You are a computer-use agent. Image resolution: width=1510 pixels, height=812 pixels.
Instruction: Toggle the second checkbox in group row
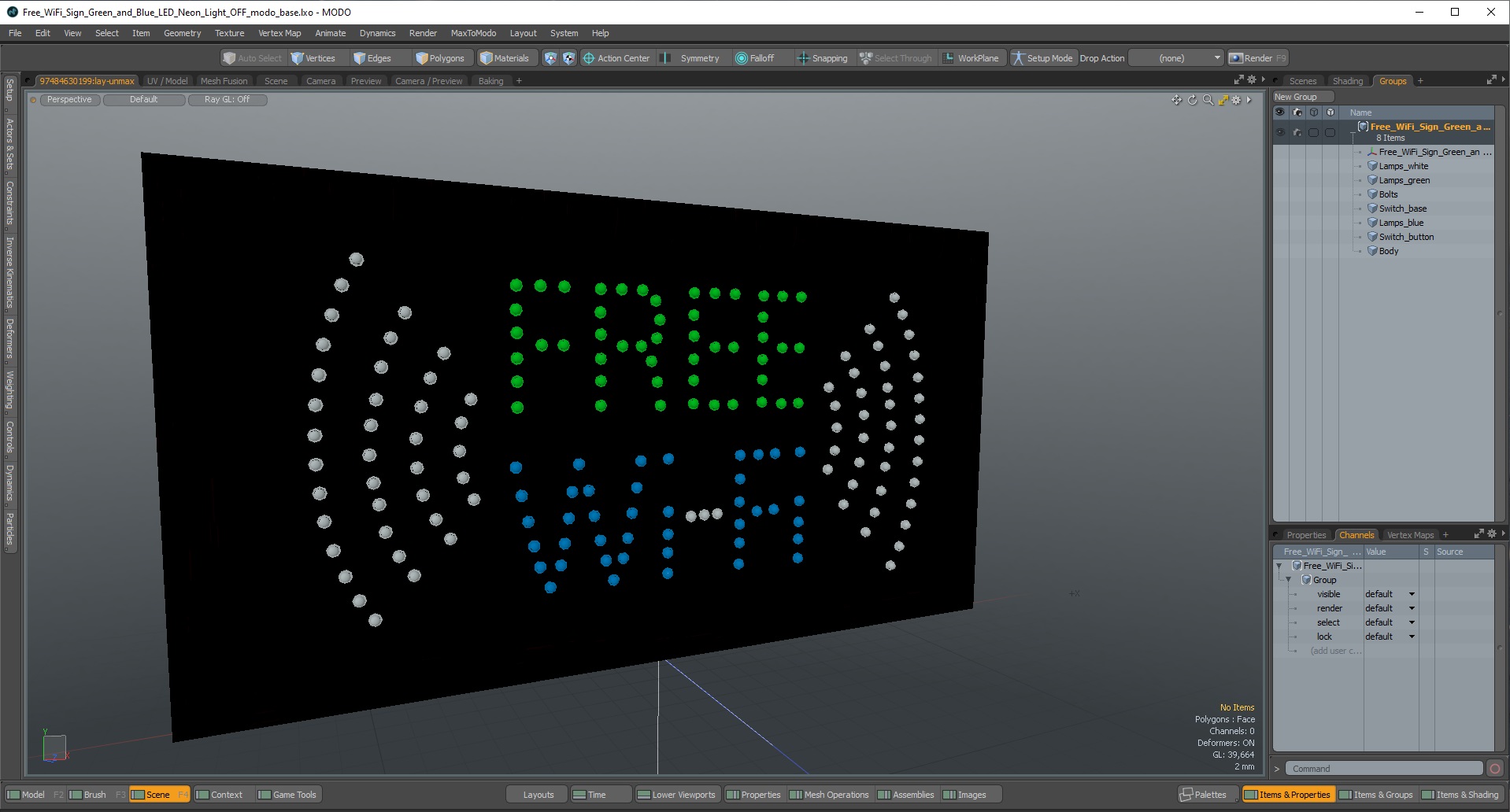tap(1330, 132)
